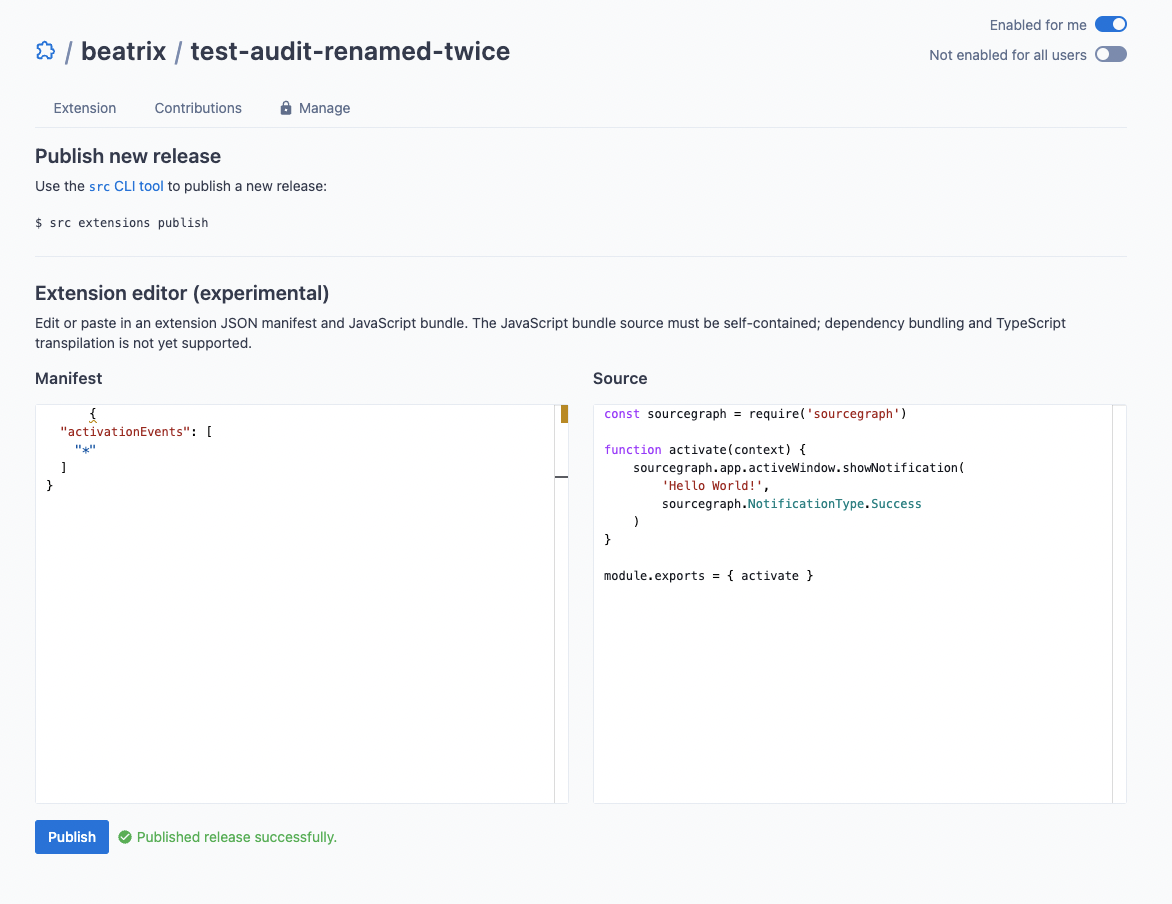The height and width of the screenshot is (904, 1172).
Task: Click the '"*"' value in the manifest
Action: (85, 449)
